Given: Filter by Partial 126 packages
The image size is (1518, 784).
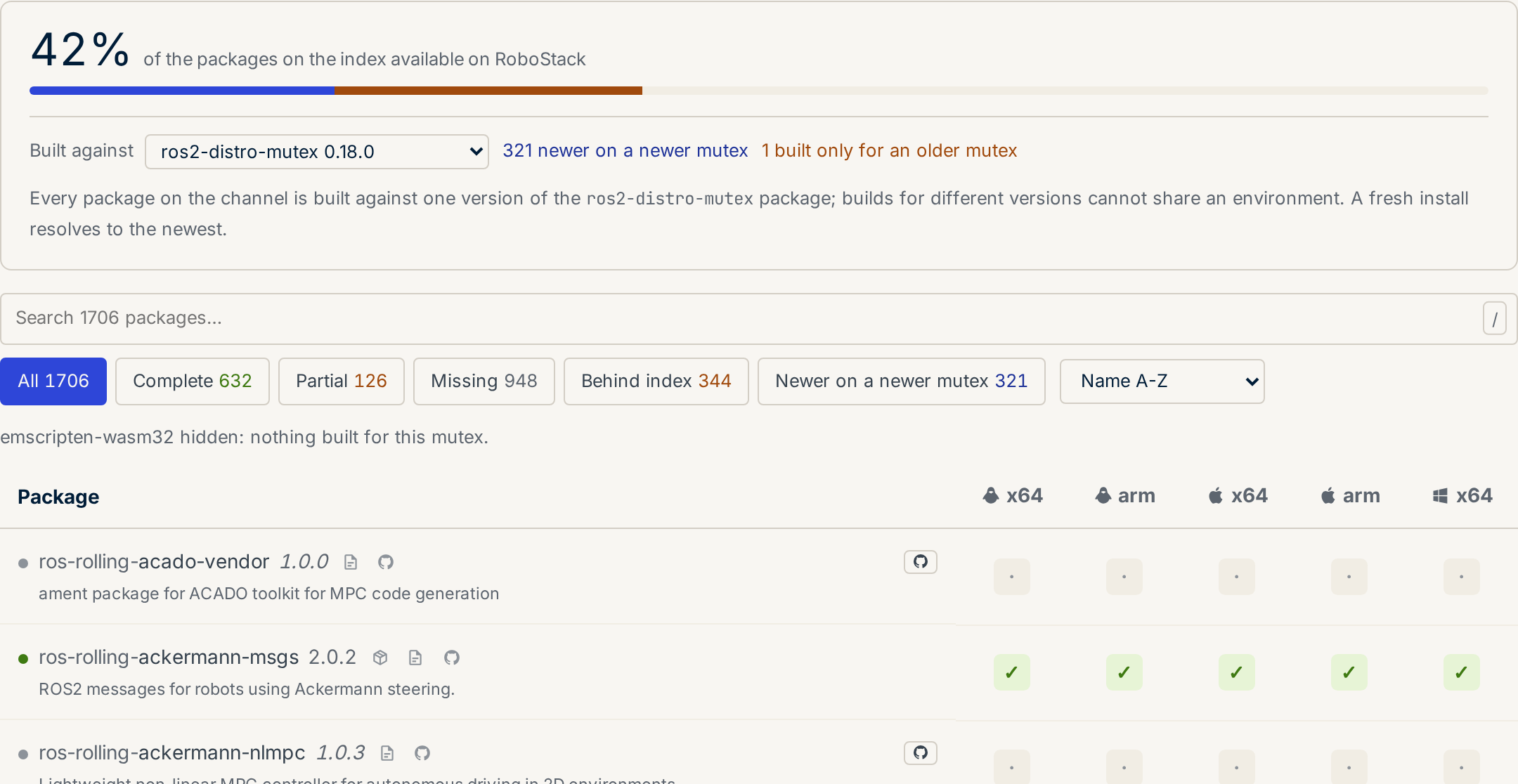Looking at the screenshot, I should click(342, 381).
